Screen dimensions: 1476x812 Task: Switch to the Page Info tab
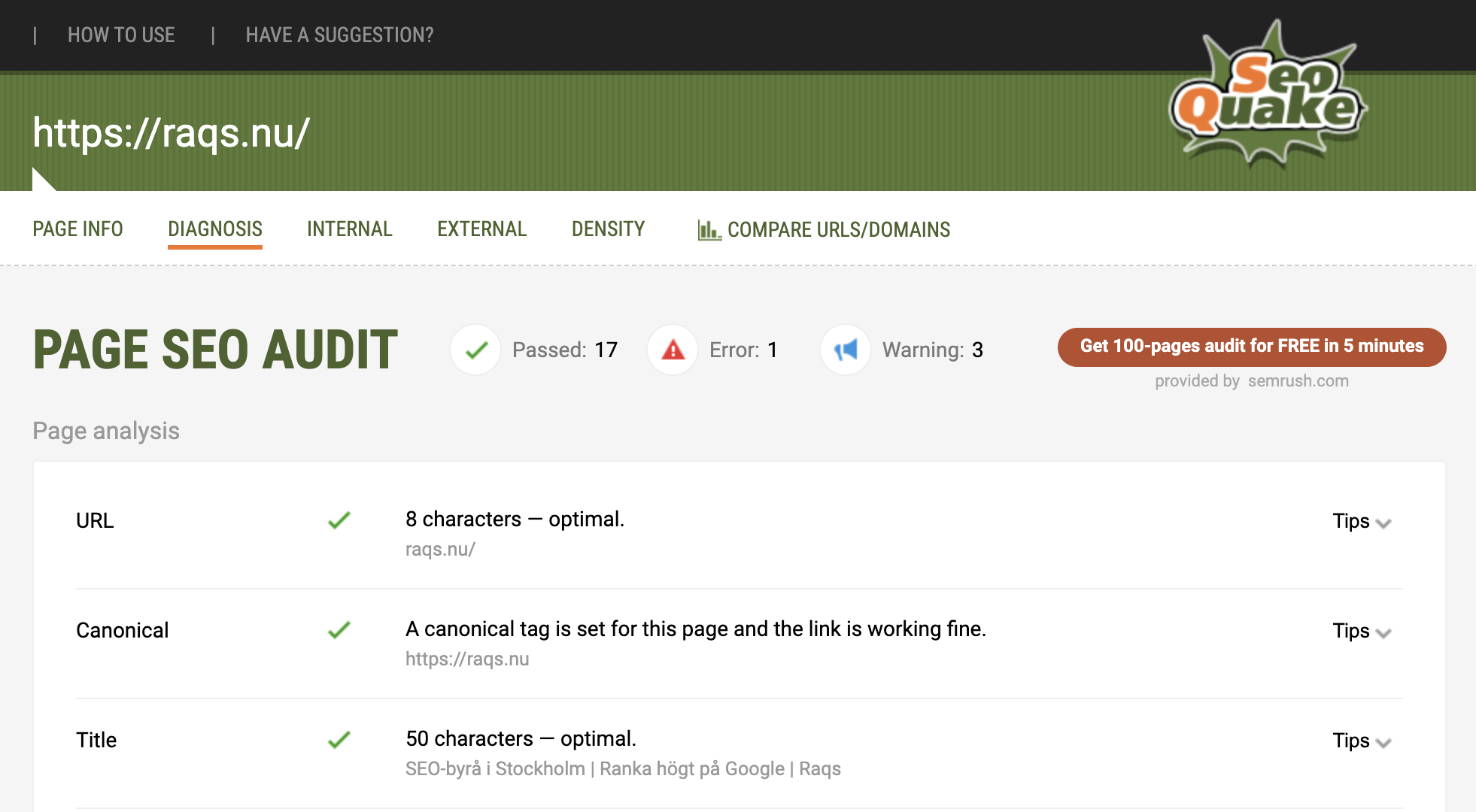tap(77, 229)
